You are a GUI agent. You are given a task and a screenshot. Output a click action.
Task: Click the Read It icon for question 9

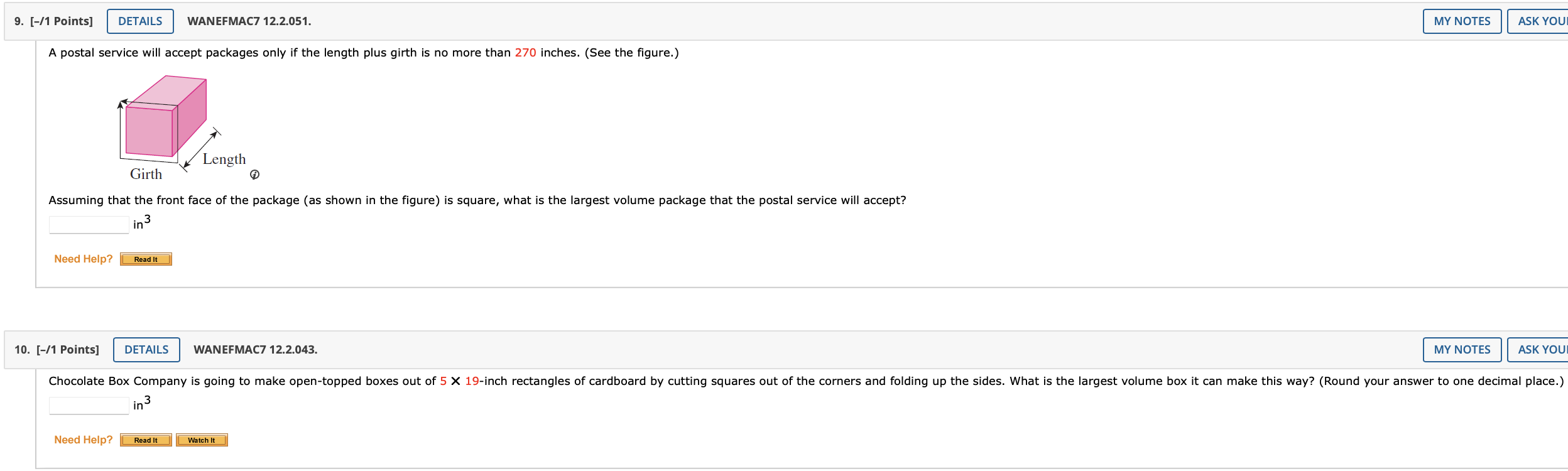[145, 259]
